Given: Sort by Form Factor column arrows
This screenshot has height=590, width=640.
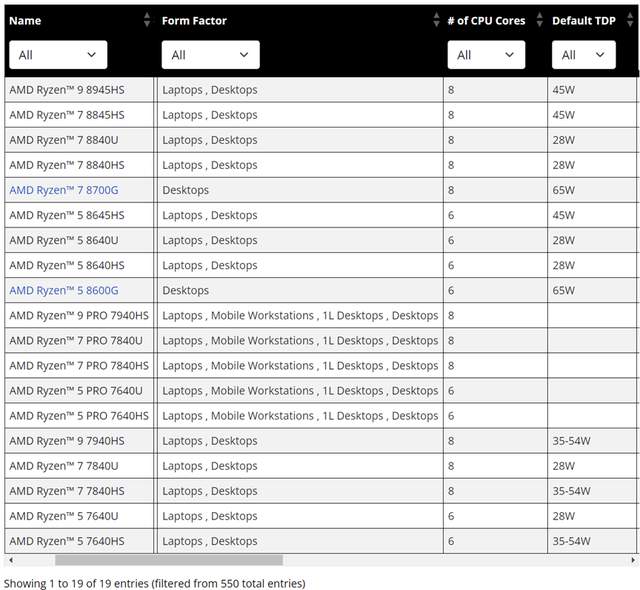Looking at the screenshot, I should pyautogui.click(x=436, y=20).
